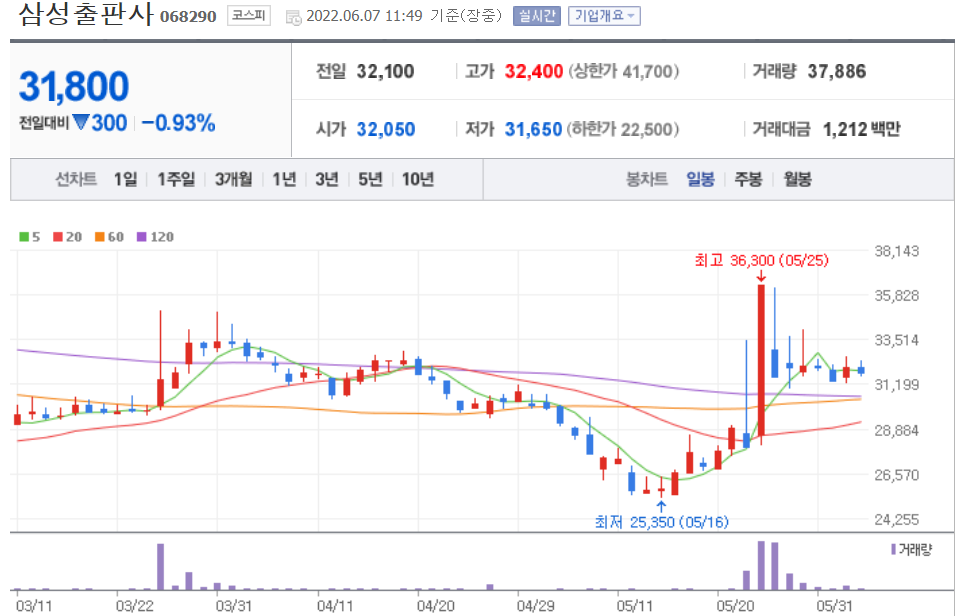The image size is (955, 616).
Task: Click the stock code 068290
Action: (x=188, y=17)
